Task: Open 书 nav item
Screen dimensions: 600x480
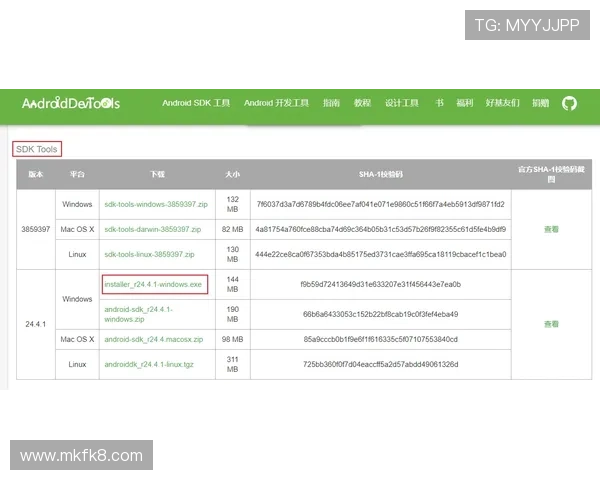Action: click(x=440, y=103)
